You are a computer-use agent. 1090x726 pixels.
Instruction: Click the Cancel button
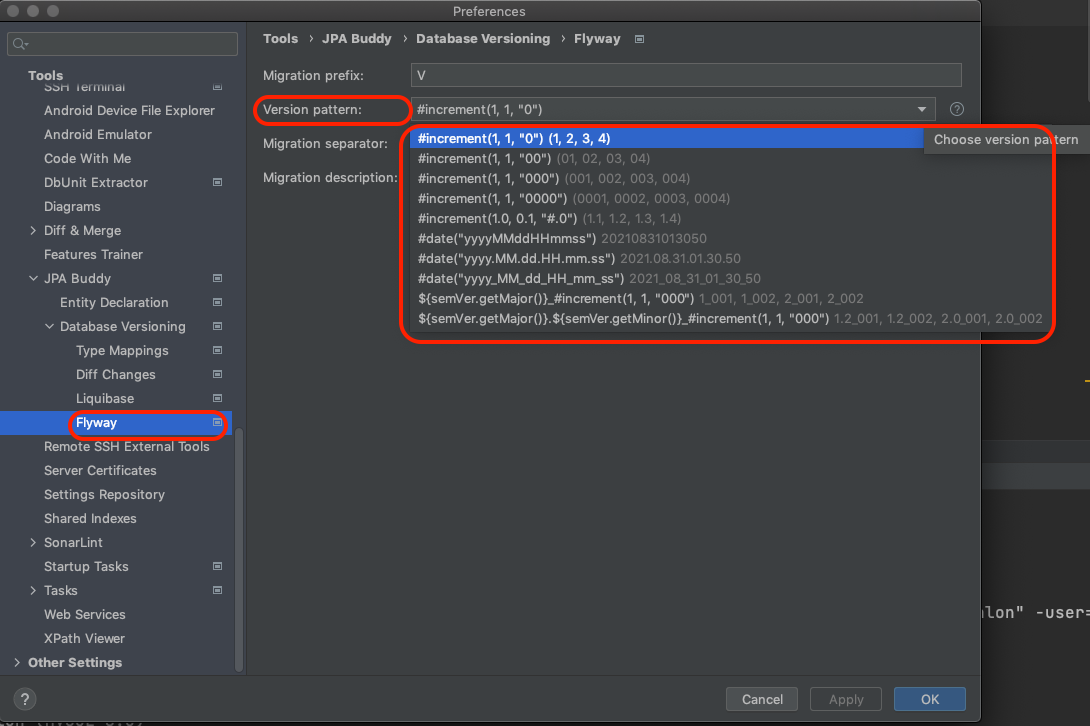(x=762, y=699)
